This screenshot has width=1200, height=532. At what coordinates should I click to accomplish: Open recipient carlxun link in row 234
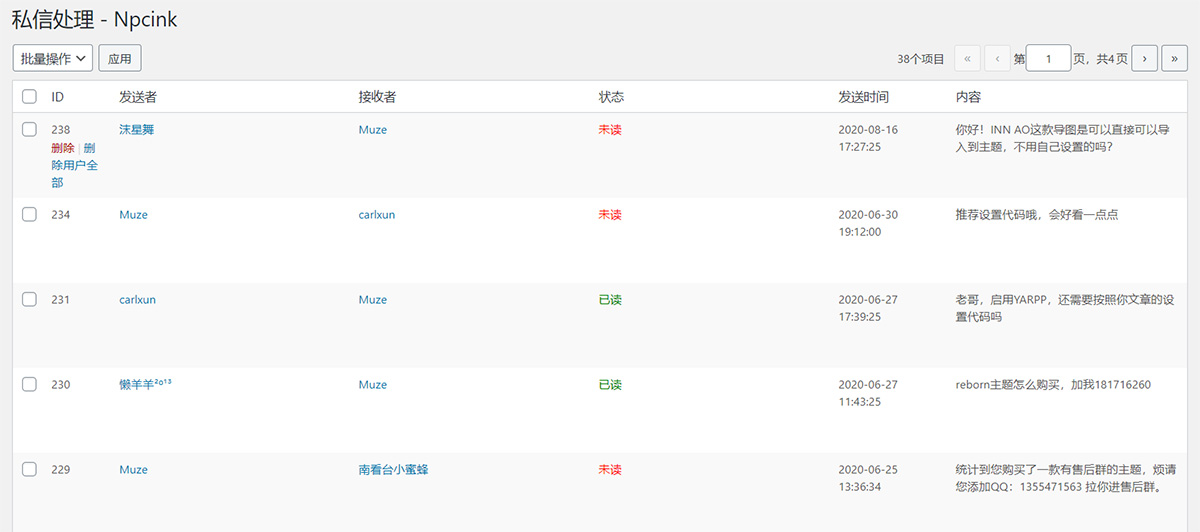click(377, 215)
